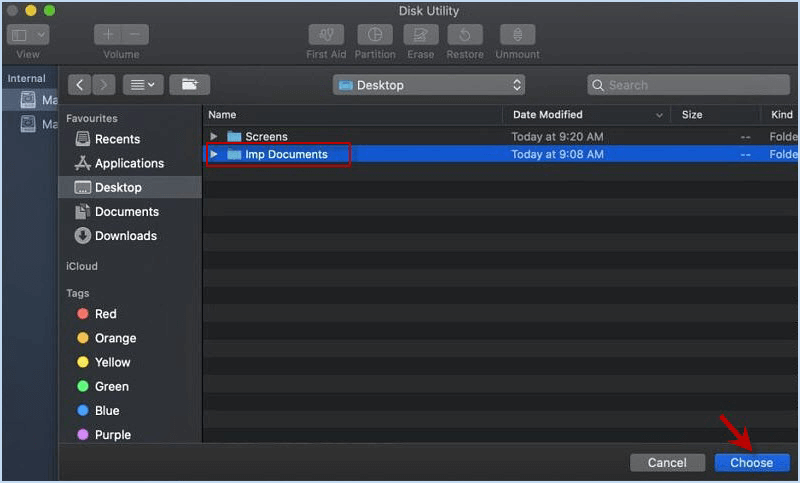Viewport: 800px width, 483px height.
Task: Click the Recents sidebar icon
Action: tap(83, 139)
